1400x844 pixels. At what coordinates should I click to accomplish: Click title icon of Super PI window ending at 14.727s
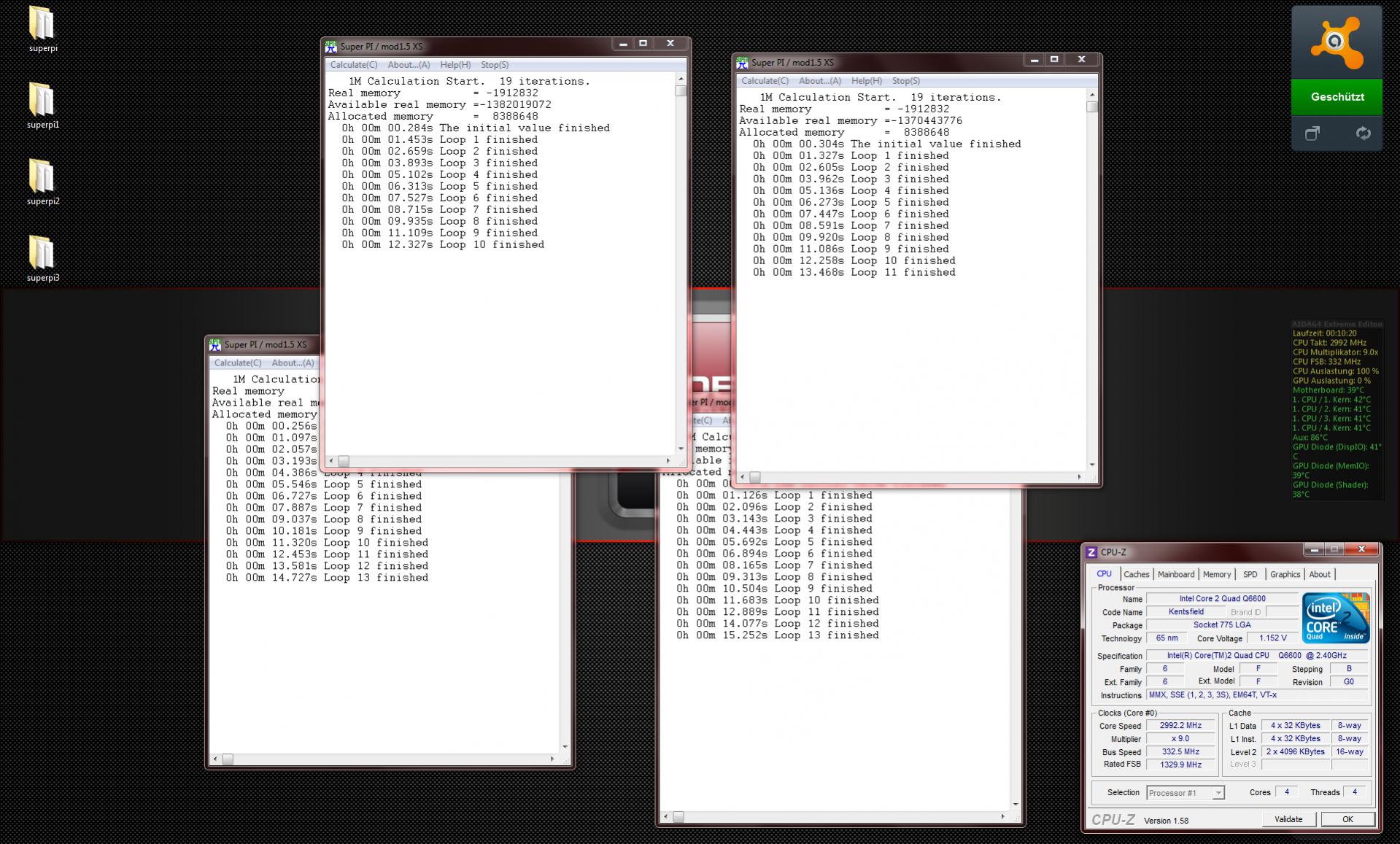pyautogui.click(x=215, y=344)
